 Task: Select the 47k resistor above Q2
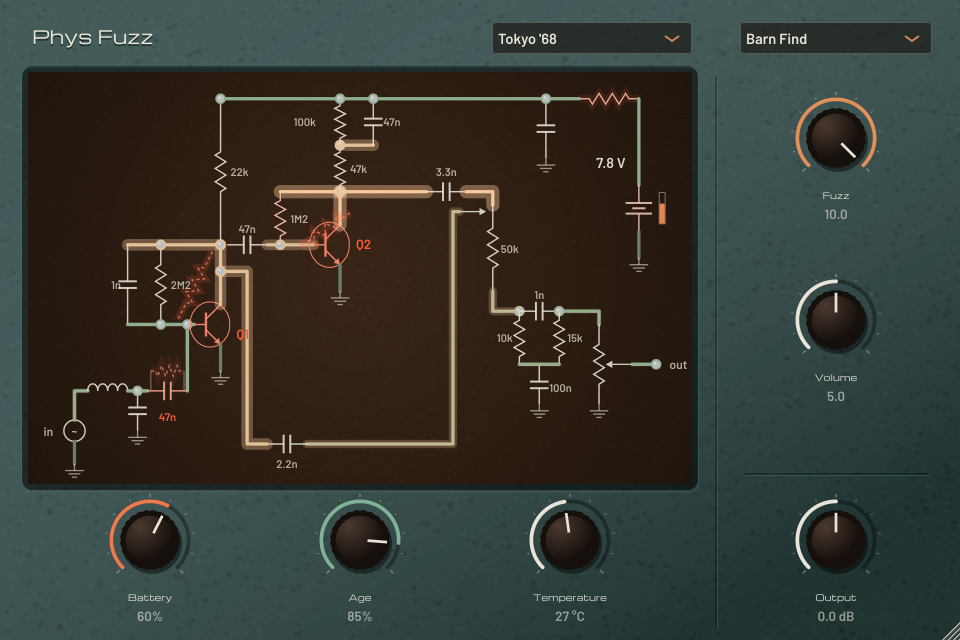click(340, 168)
